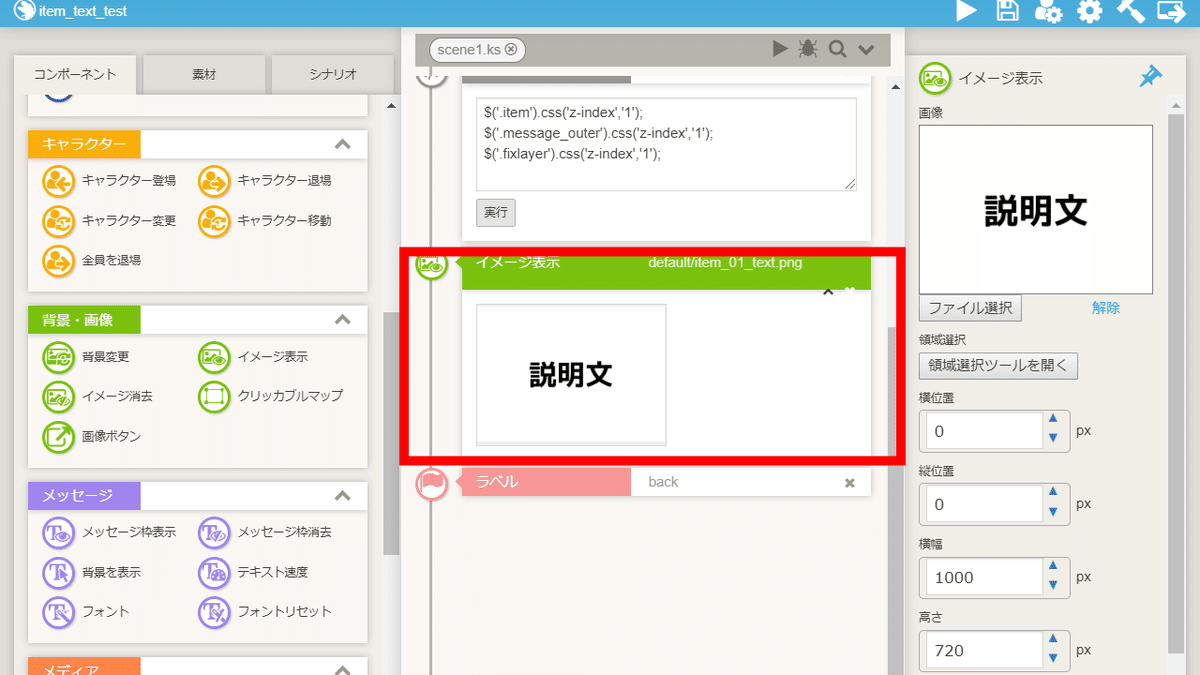Click the debug bug icon in scenario bar
The height and width of the screenshot is (675, 1200).
[x=808, y=49]
